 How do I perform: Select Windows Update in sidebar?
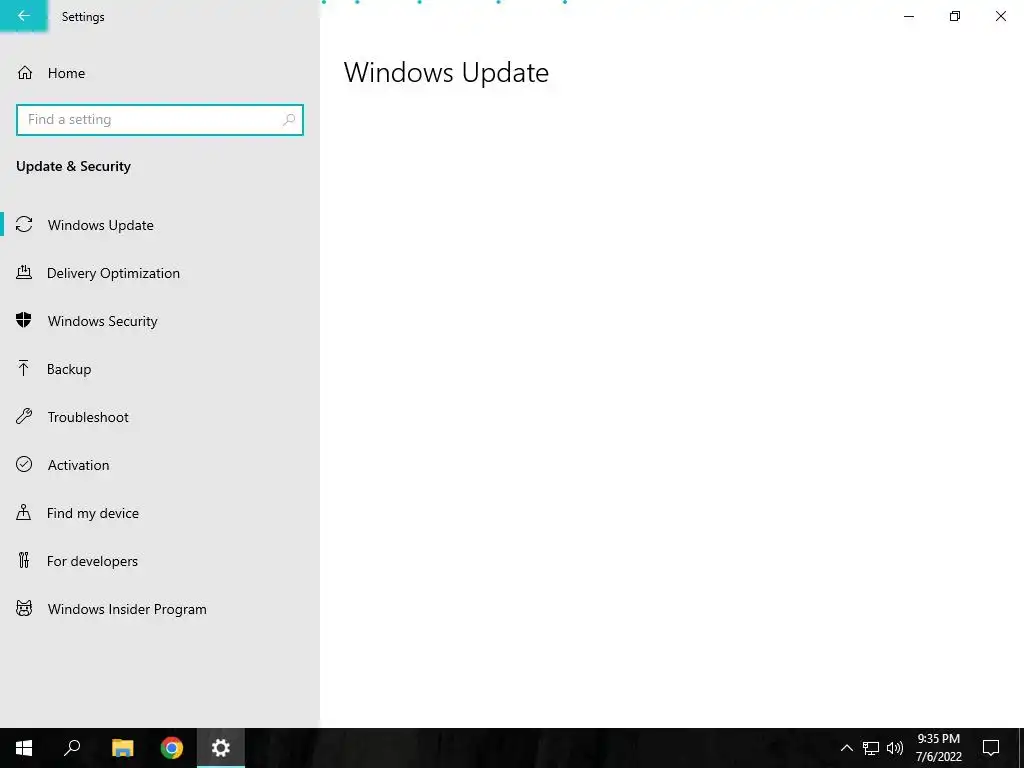coord(160,225)
